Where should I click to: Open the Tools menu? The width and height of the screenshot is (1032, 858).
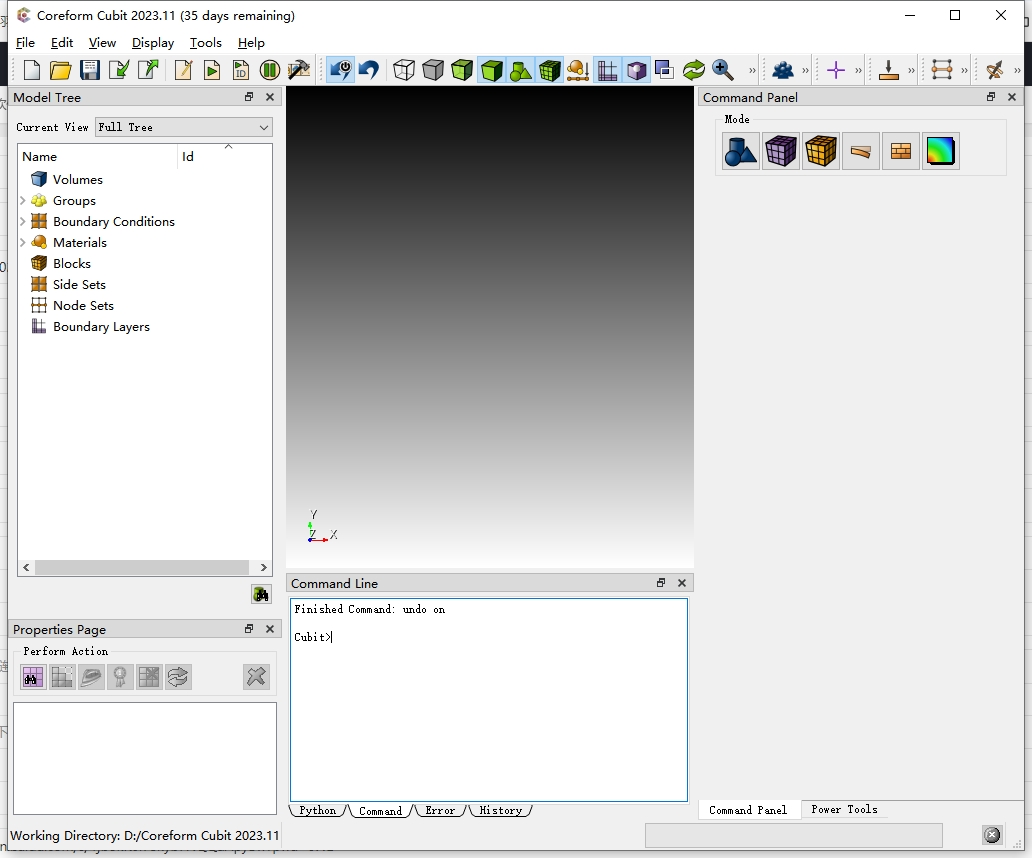(205, 43)
